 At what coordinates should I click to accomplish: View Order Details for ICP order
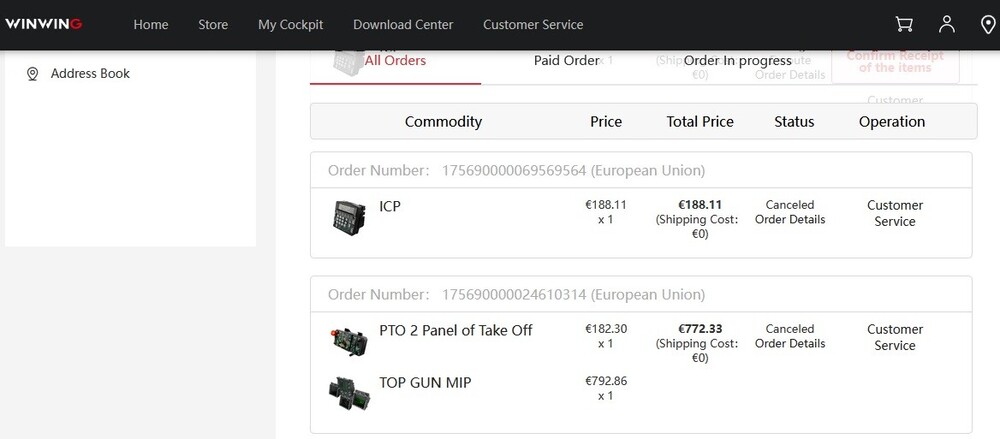[x=790, y=220]
